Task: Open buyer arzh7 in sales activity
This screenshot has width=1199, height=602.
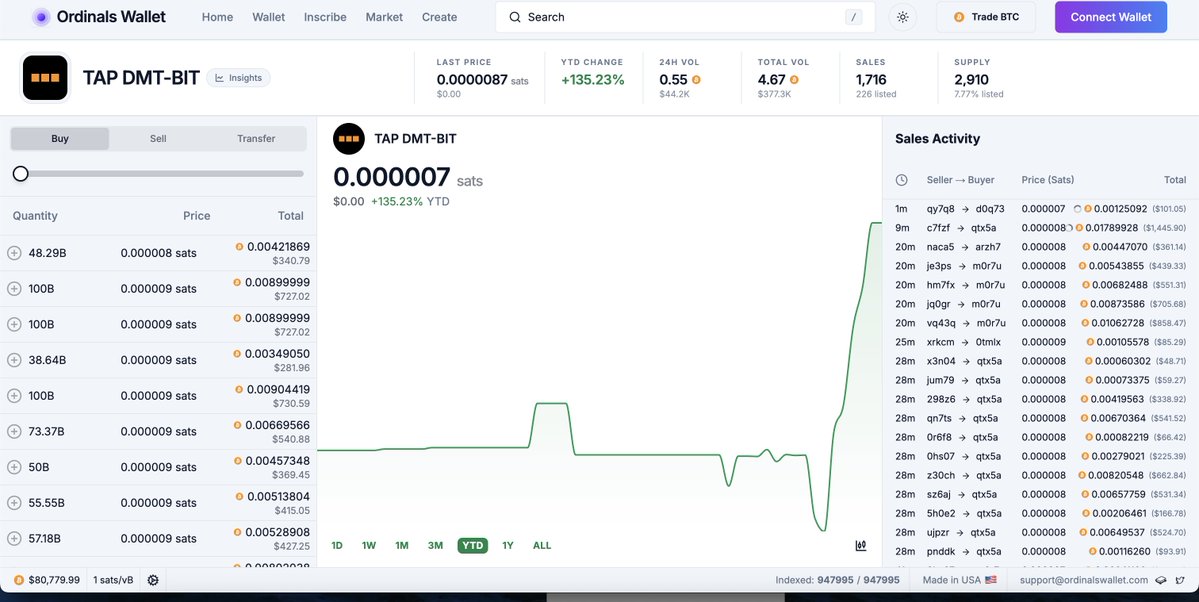Action: click(x=988, y=247)
